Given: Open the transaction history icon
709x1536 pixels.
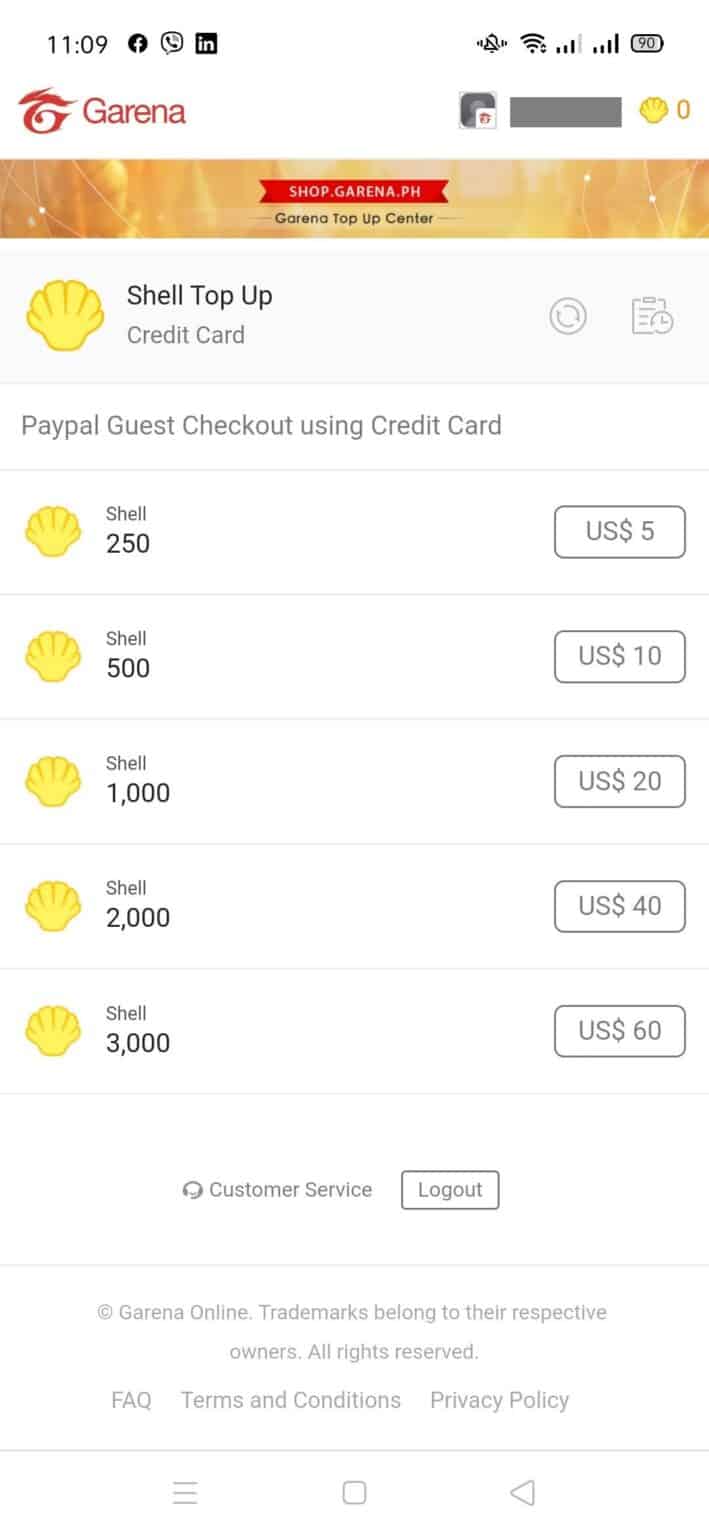Looking at the screenshot, I should [652, 316].
